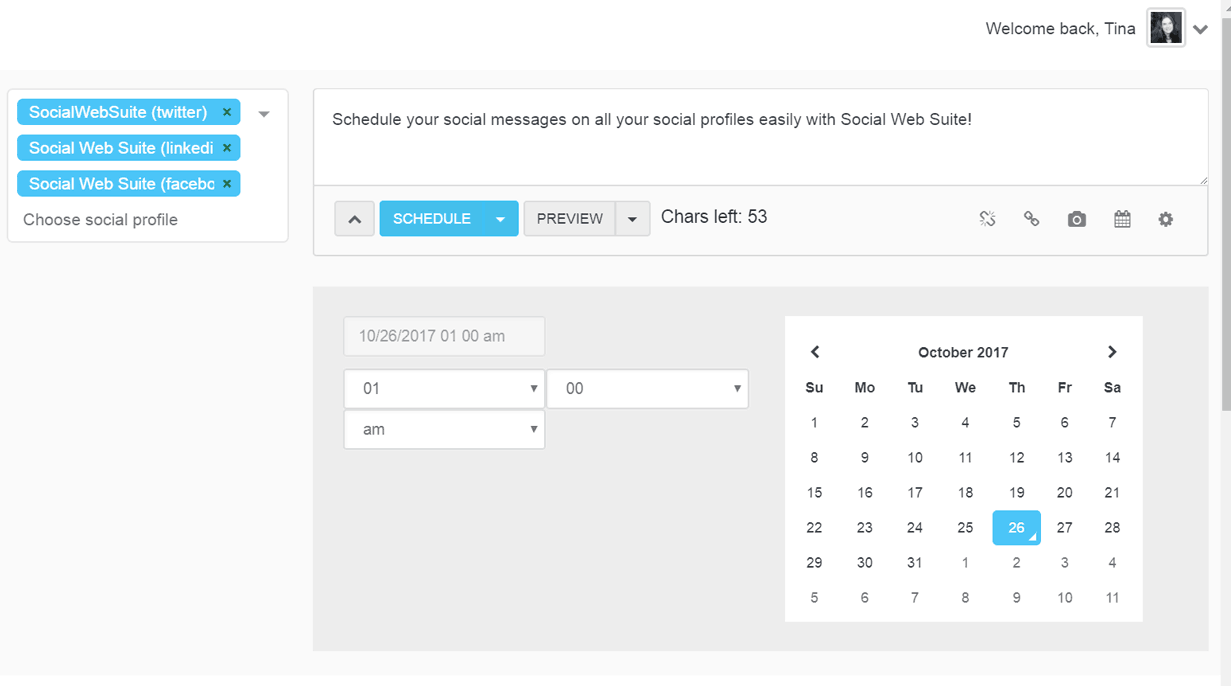
Task: Open the PREVIEW button dropdown arrow
Action: click(632, 219)
